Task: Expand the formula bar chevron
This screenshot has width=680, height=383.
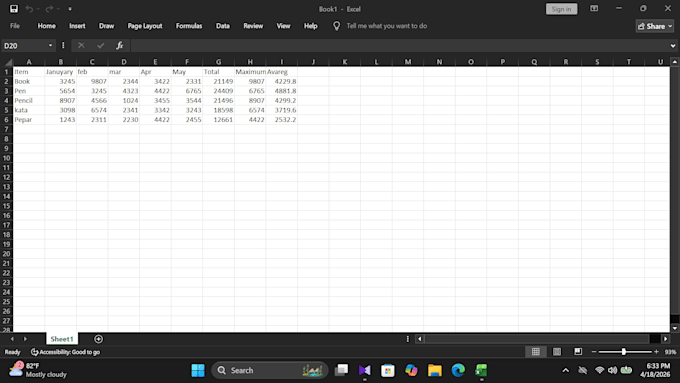Action: click(673, 46)
